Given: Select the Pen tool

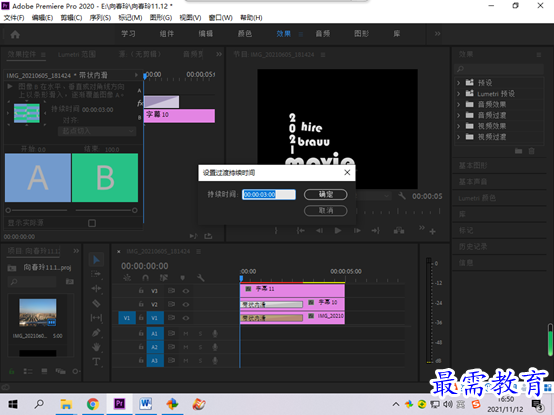Looking at the screenshot, I should pyautogui.click(x=96, y=332).
